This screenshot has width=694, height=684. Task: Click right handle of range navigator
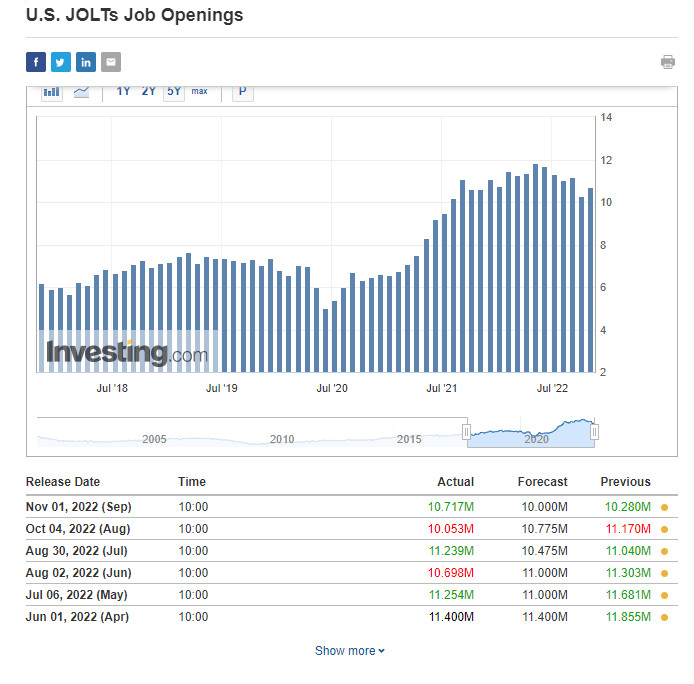coord(594,431)
